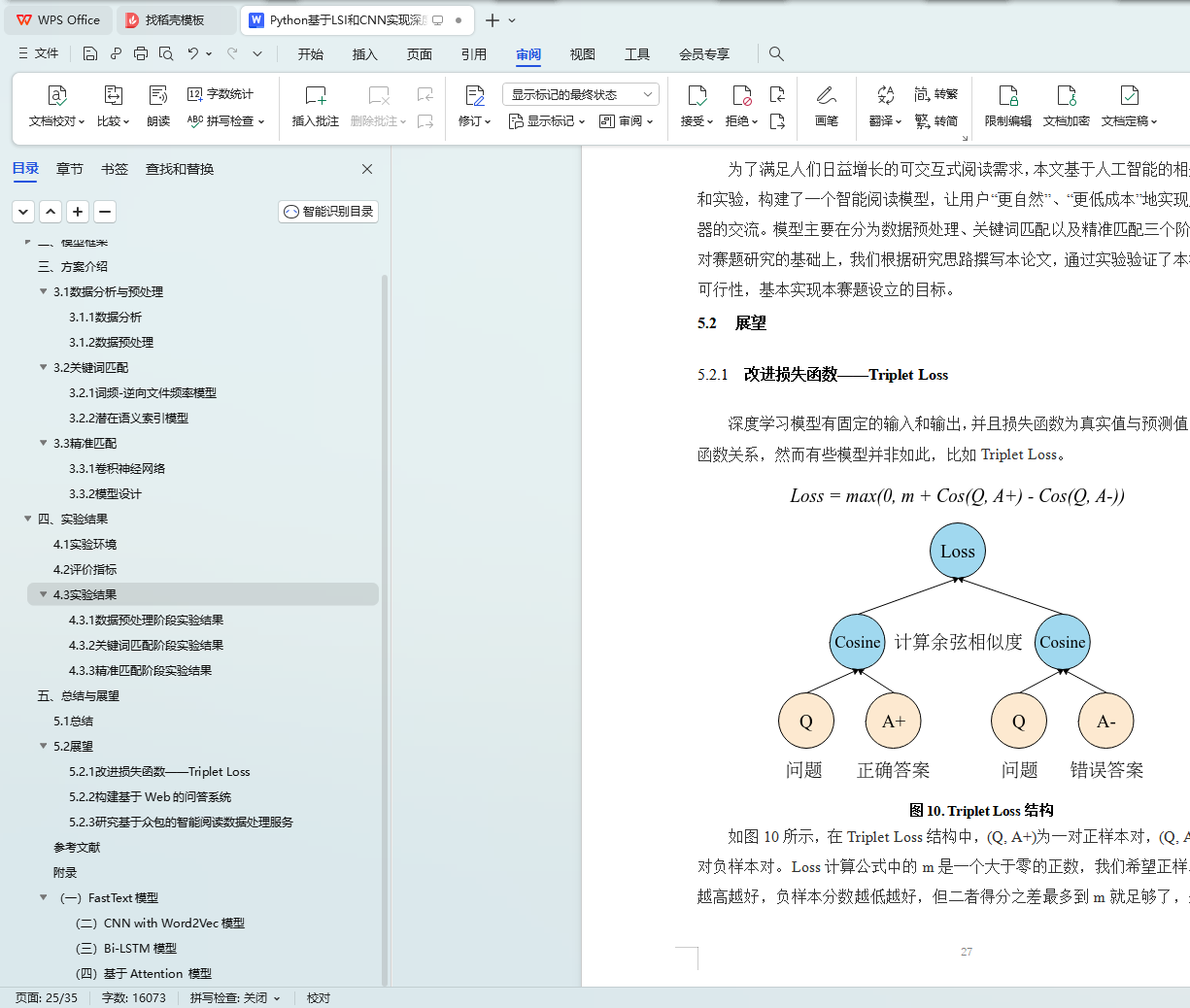This screenshot has height=1008, width=1190.
Task: Click the save icon in quick toolbar
Action: click(90, 53)
